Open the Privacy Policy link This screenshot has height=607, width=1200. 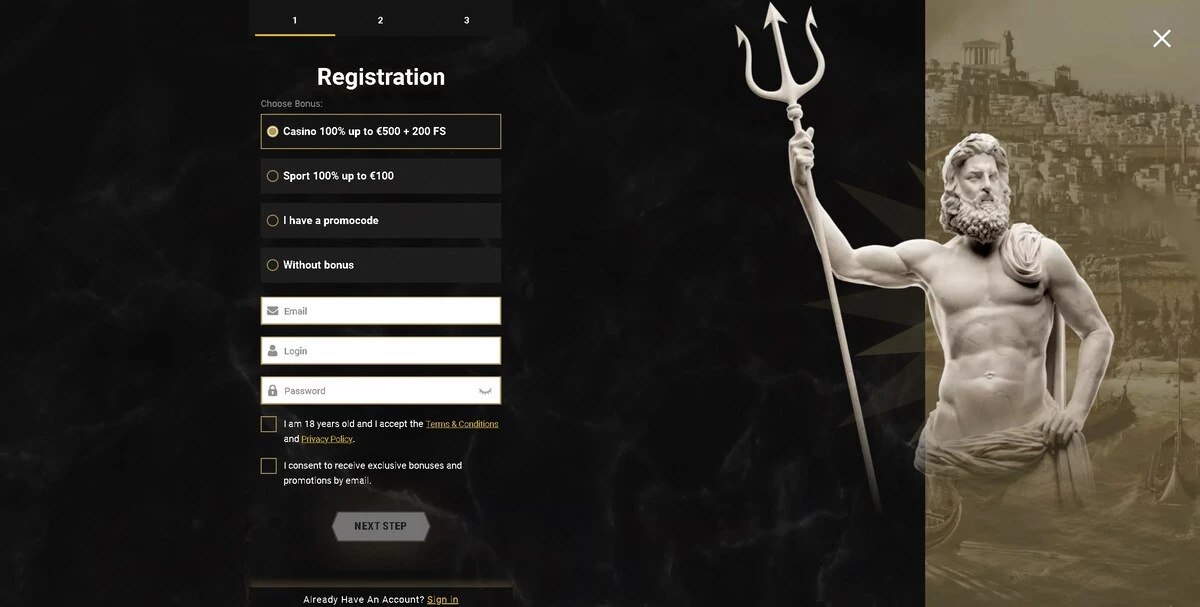click(x=327, y=439)
